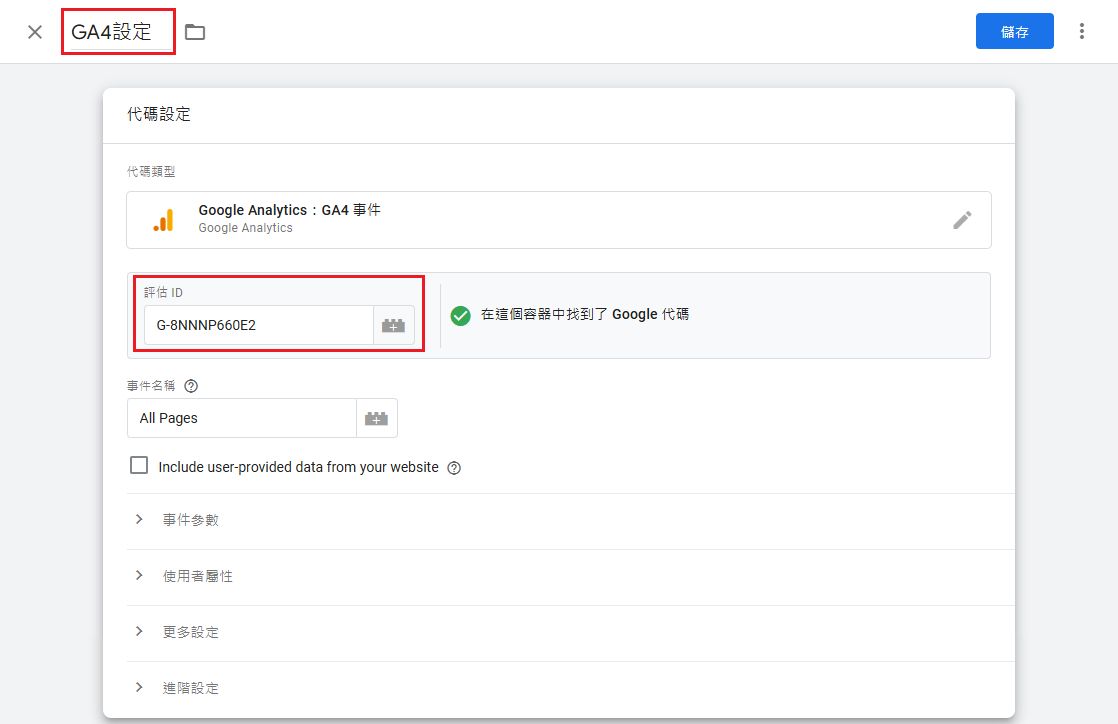Screen dimensions: 1118x724
Task: Open the help icon next to 事件名稱
Action: coord(191,385)
